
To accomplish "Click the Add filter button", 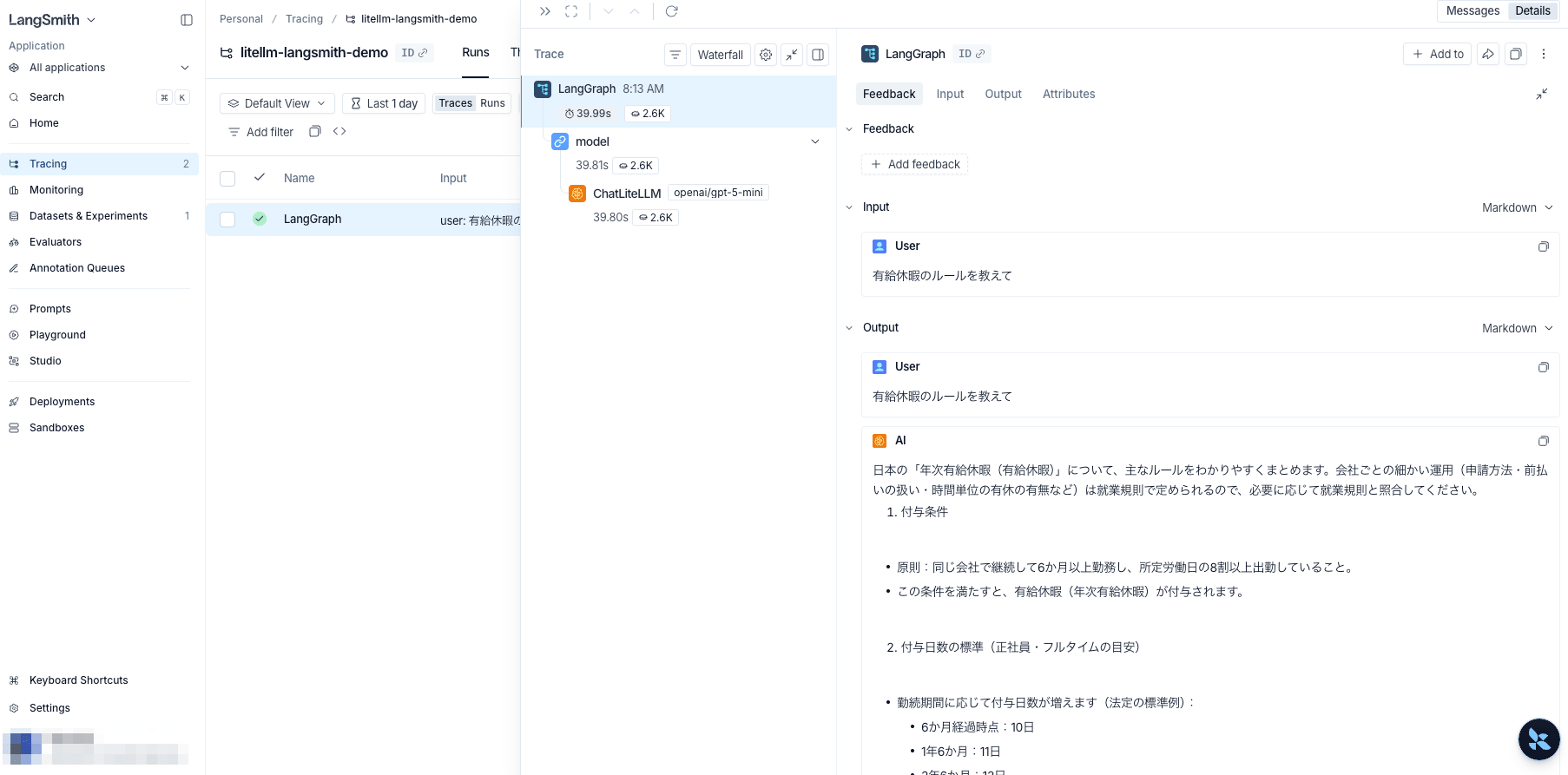I will (x=260, y=132).
